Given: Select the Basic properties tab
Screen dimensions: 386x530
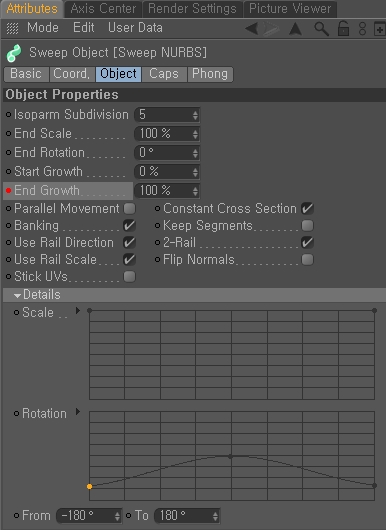Looking at the screenshot, I should 26,74.
